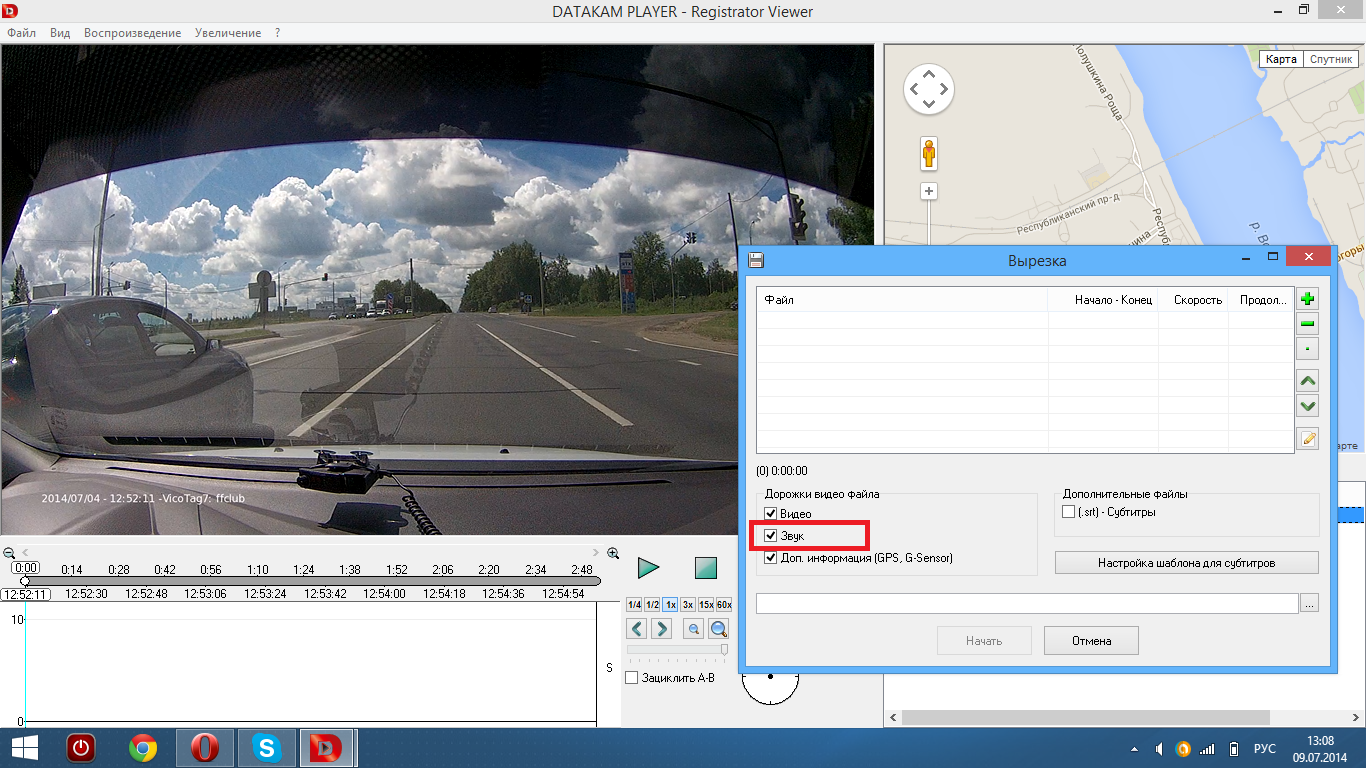Uncheck Доп. информация (GPS, G-Sensor)
Viewport: 1366px width, 768px height.
(x=771, y=558)
